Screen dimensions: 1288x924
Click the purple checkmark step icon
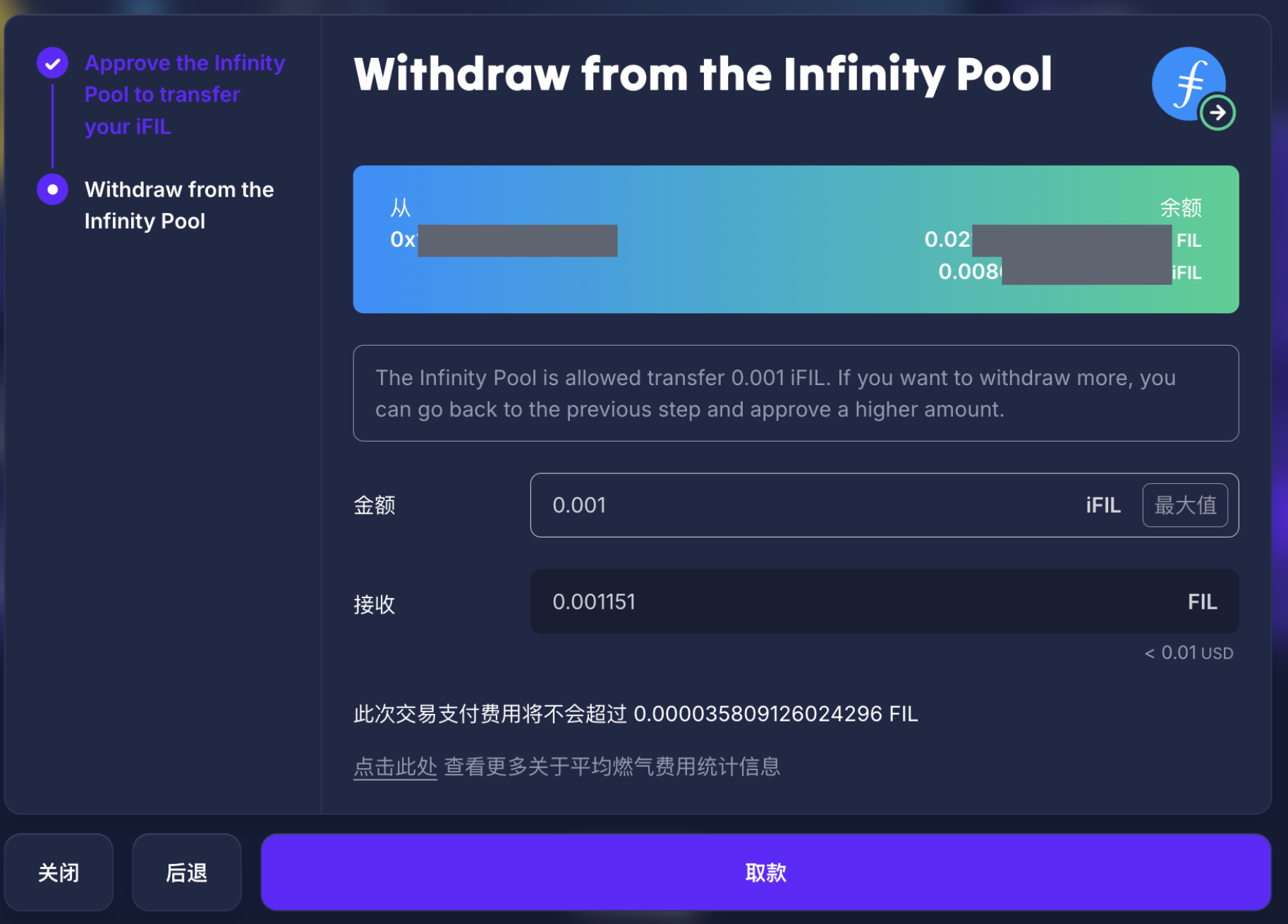click(x=52, y=63)
